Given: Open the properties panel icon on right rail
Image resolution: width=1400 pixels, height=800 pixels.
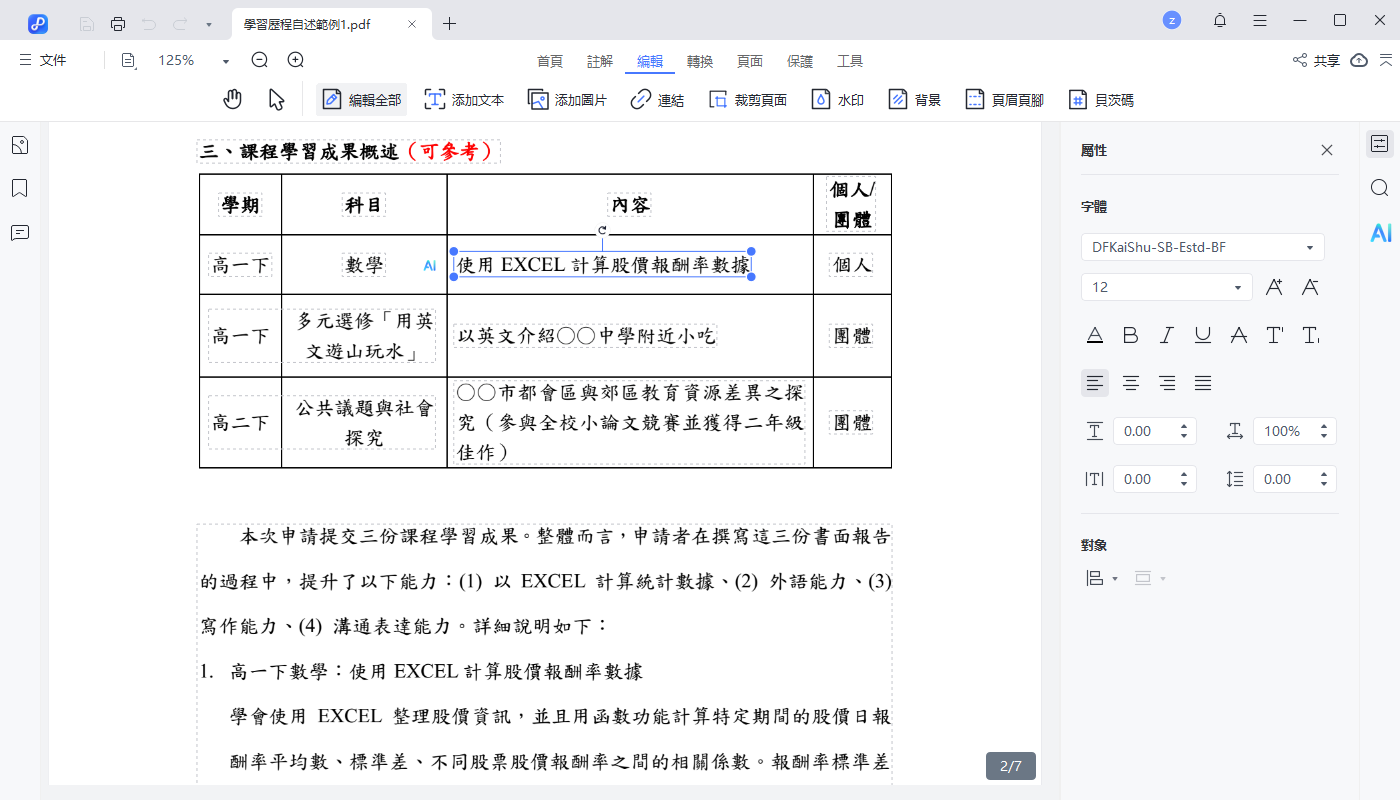Looking at the screenshot, I should (x=1380, y=144).
